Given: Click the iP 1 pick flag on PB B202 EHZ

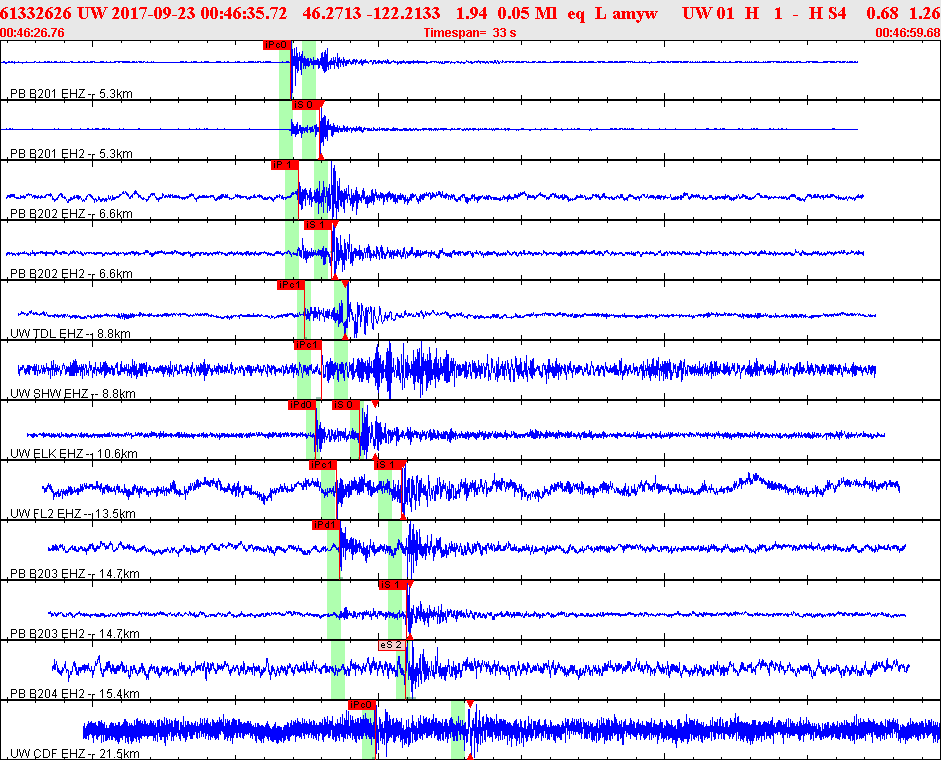Looking at the screenshot, I should [x=284, y=165].
